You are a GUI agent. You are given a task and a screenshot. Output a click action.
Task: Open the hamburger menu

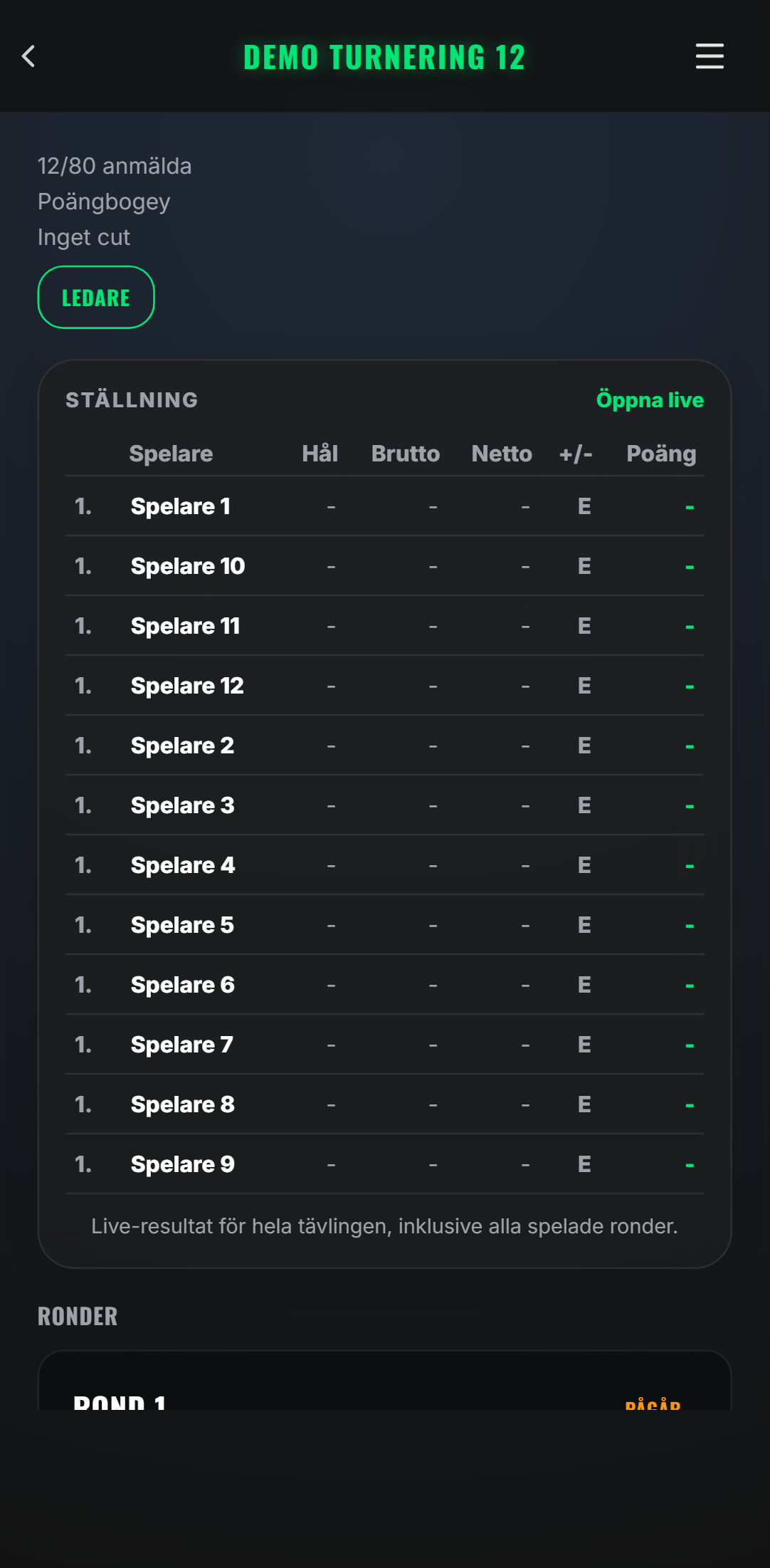point(710,56)
